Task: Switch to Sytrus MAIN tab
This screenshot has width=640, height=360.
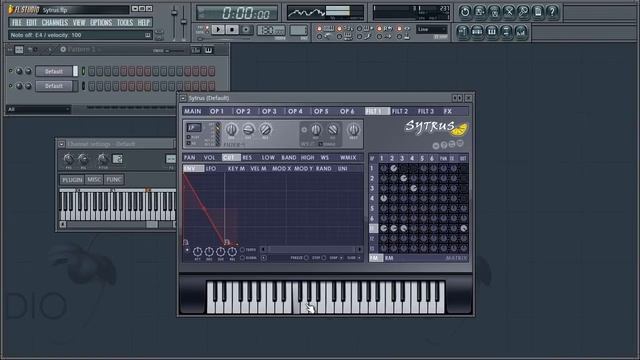Action: click(193, 111)
